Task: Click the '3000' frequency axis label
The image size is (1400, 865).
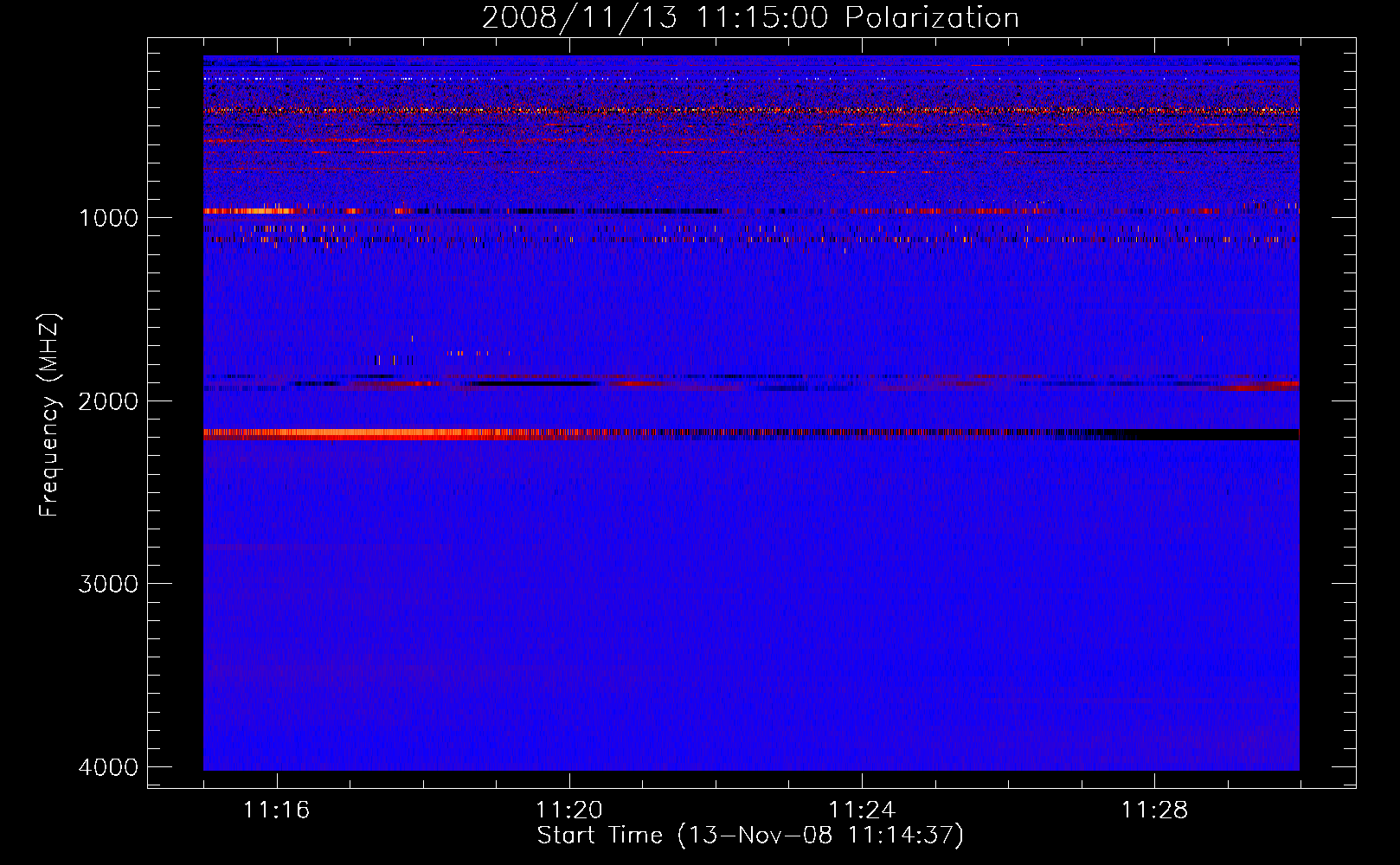Action: point(108,584)
